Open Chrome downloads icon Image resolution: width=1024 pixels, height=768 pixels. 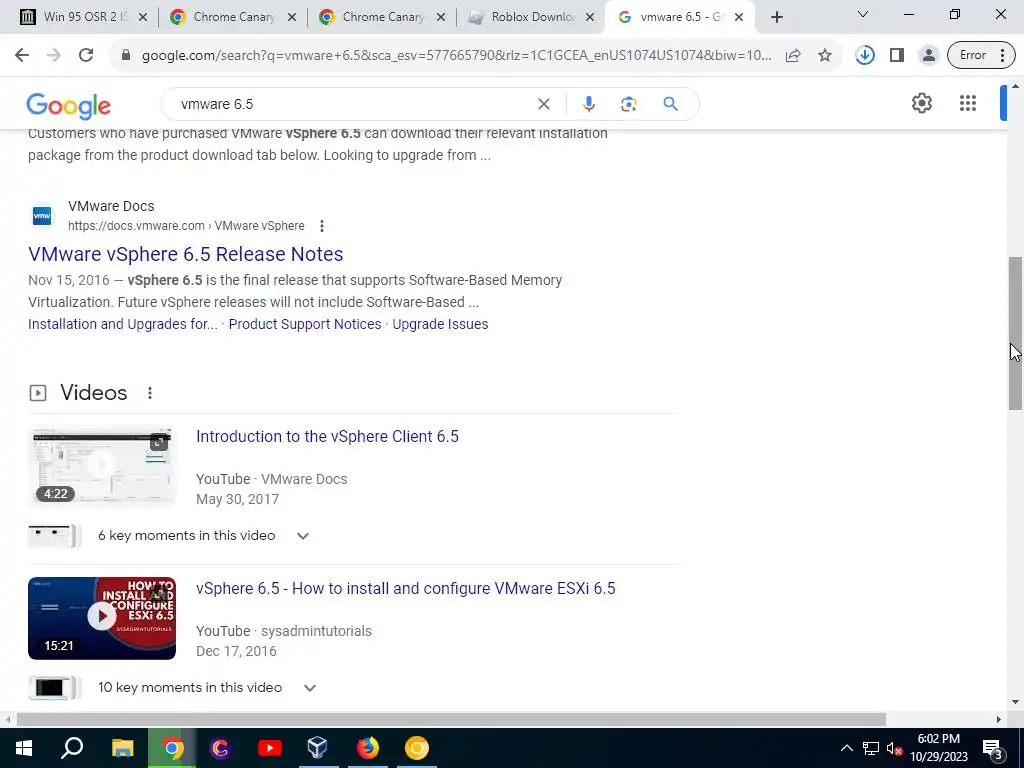pos(865,56)
